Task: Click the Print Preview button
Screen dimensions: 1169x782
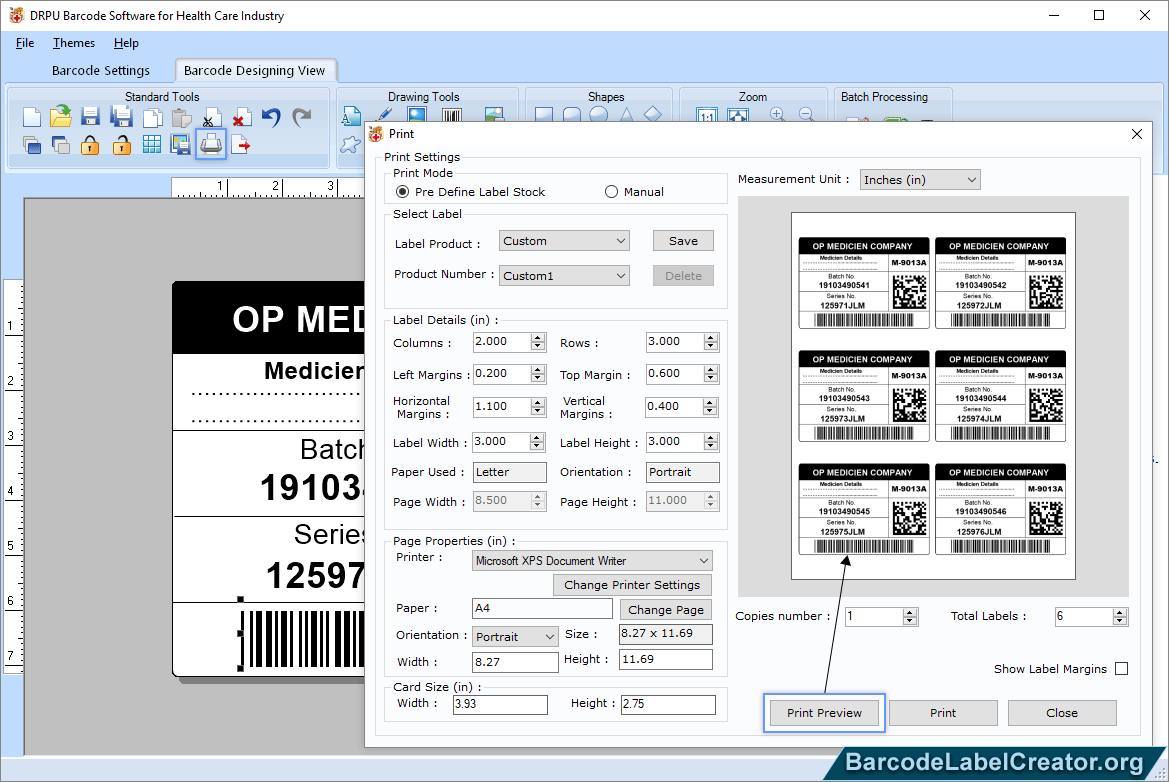Action: pyautogui.click(x=823, y=712)
